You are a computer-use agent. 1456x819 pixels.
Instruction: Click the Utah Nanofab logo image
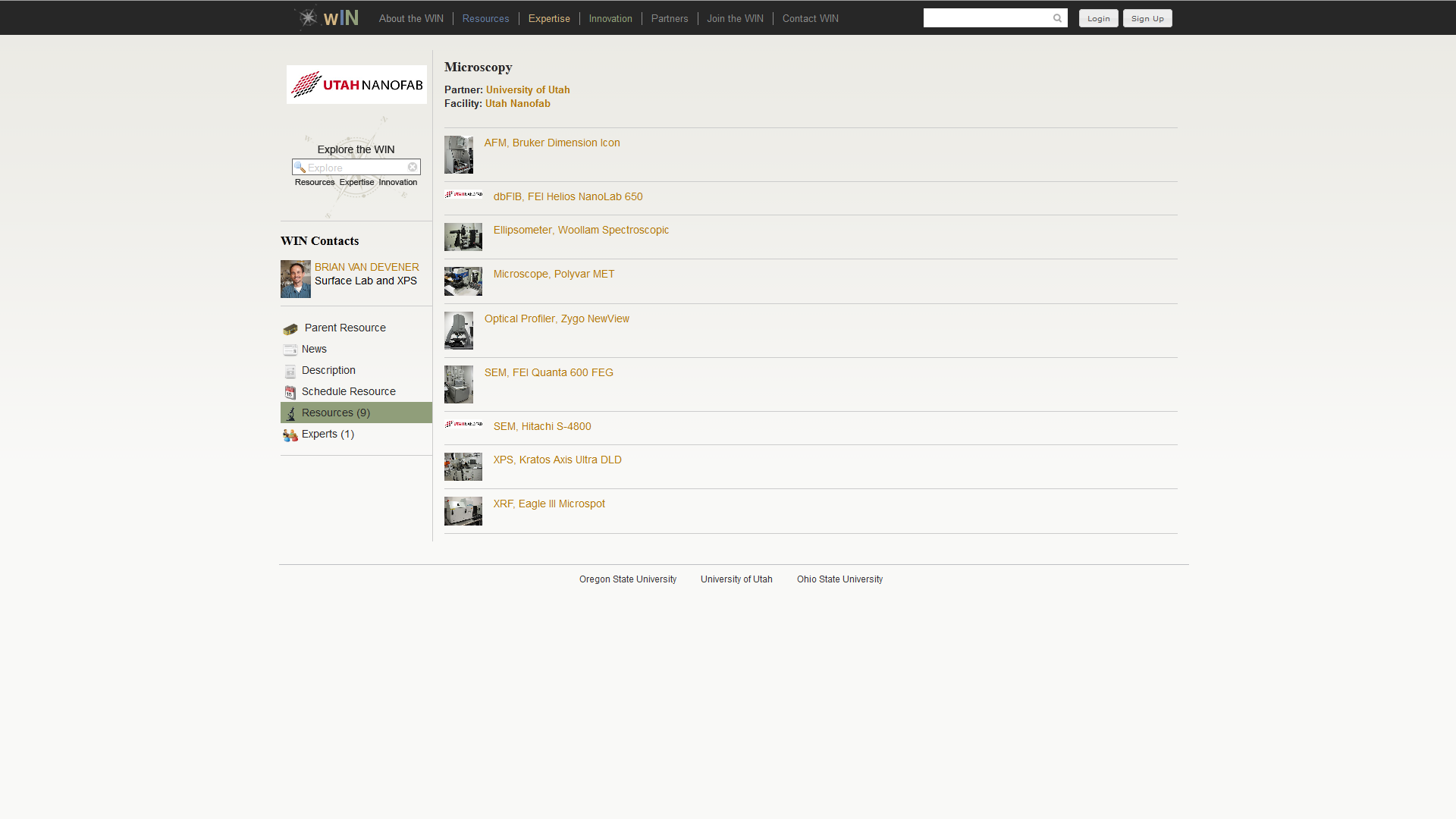click(x=356, y=84)
